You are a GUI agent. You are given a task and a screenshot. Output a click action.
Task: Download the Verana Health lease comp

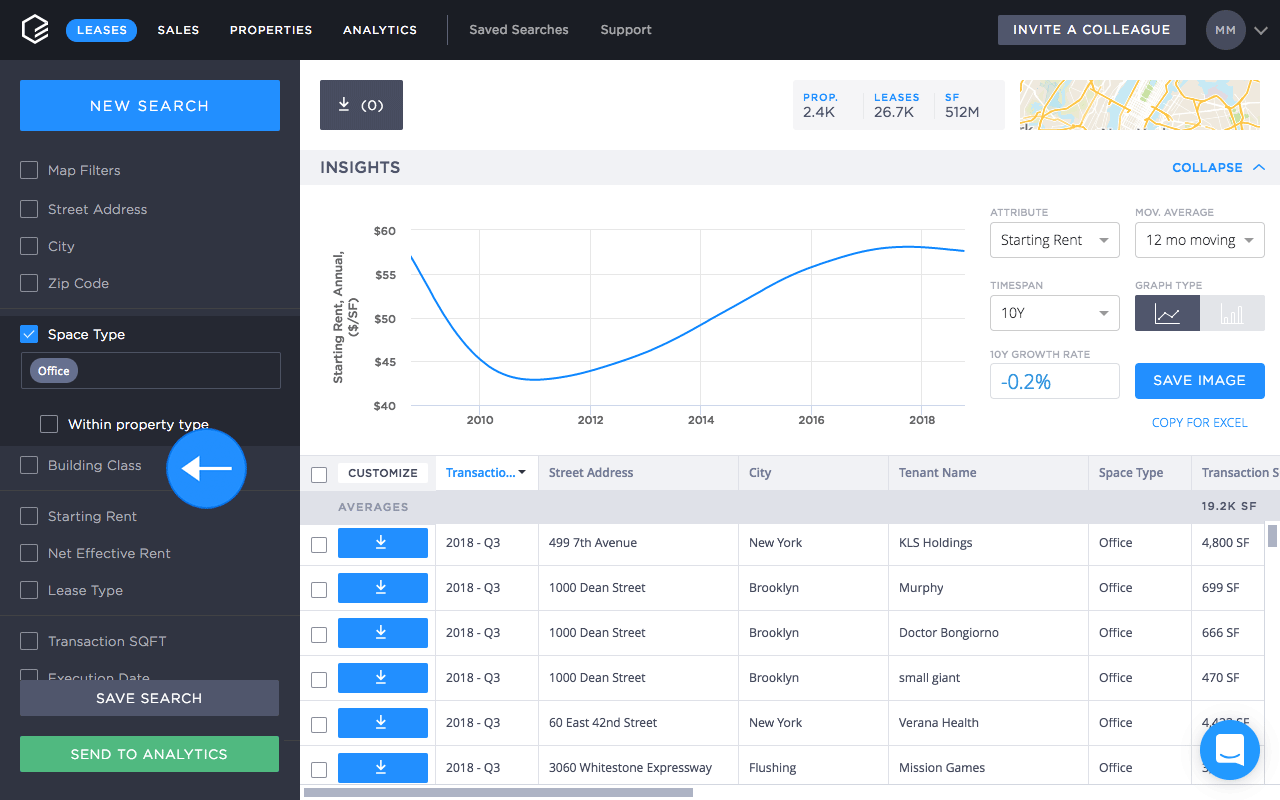coord(382,723)
